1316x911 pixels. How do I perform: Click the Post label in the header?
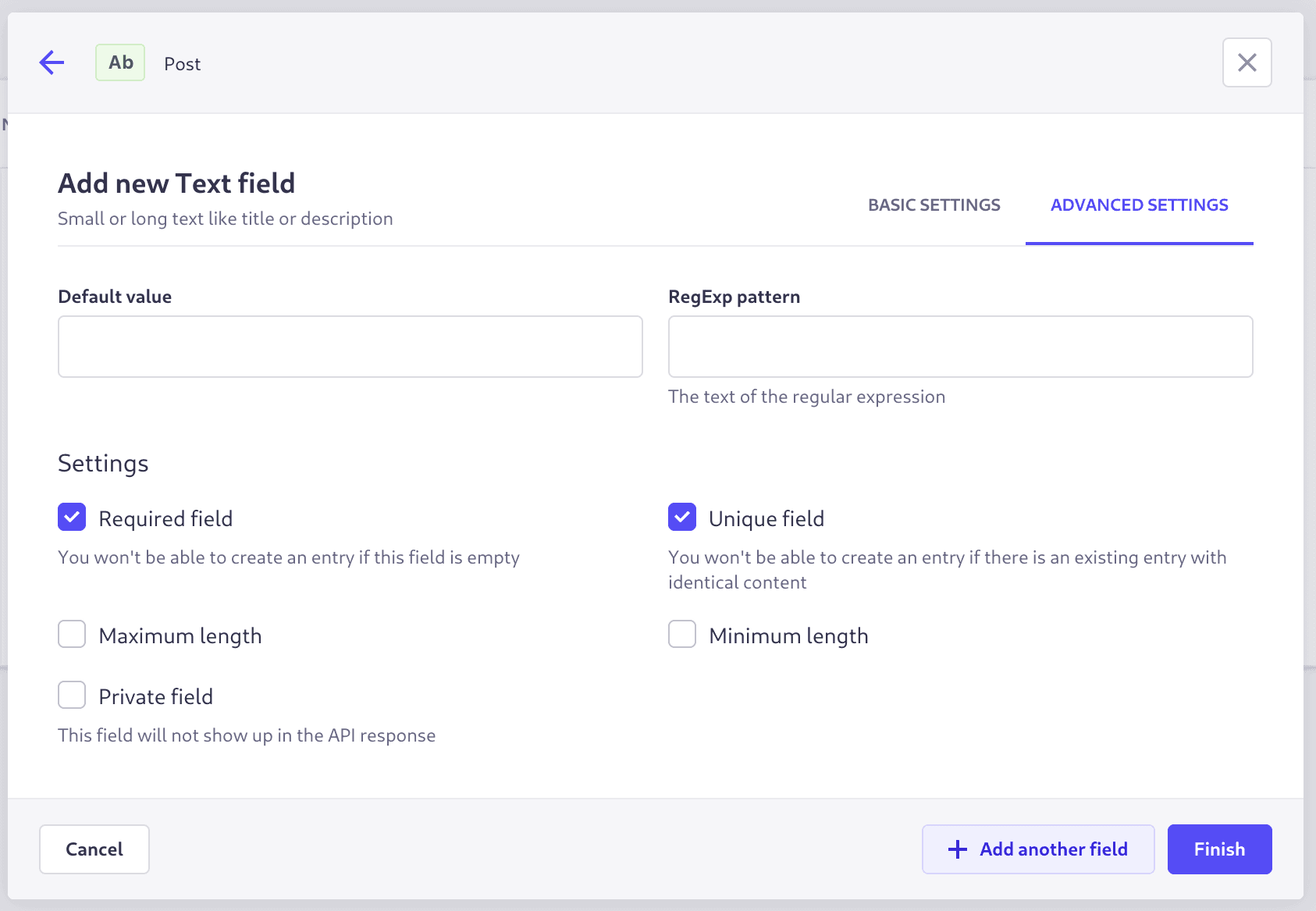[182, 63]
